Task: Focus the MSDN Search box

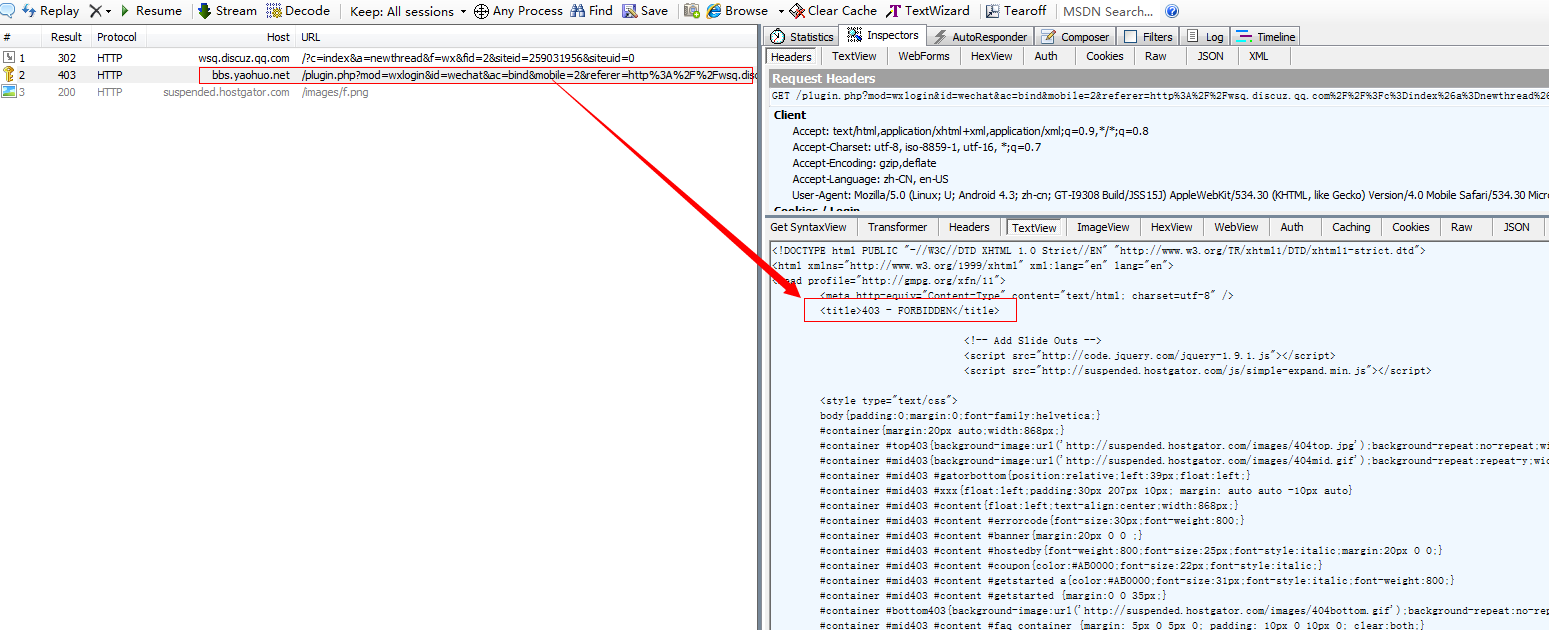Action: (1108, 12)
